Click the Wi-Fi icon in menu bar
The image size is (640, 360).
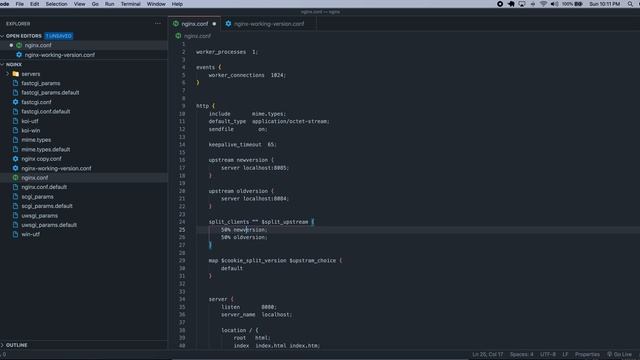[543, 4]
